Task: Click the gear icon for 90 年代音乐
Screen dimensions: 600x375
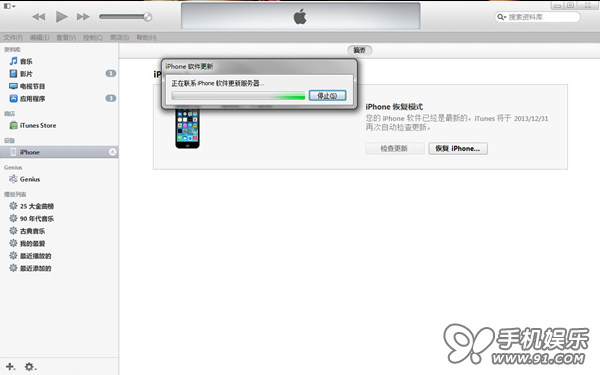Action: pyautogui.click(x=13, y=218)
